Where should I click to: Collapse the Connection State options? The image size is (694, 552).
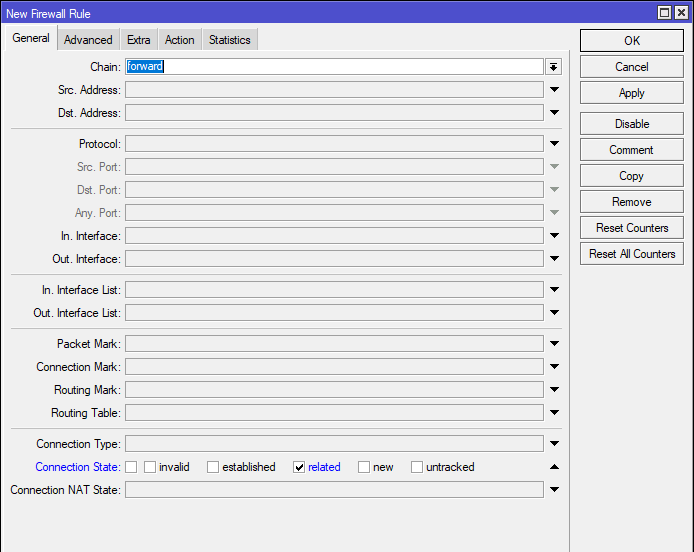pyautogui.click(x=554, y=467)
